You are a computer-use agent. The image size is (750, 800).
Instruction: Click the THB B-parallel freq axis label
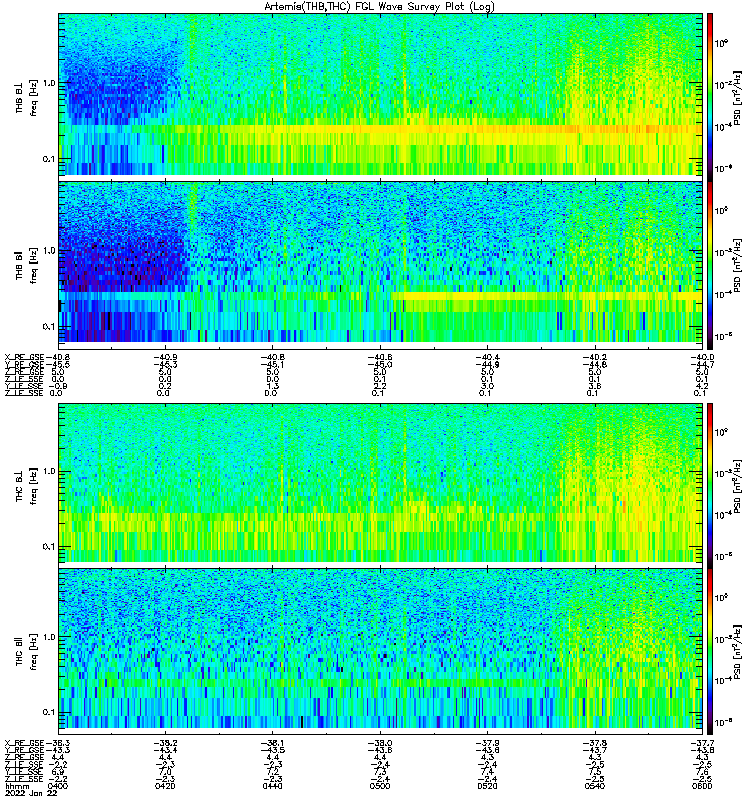(27, 264)
